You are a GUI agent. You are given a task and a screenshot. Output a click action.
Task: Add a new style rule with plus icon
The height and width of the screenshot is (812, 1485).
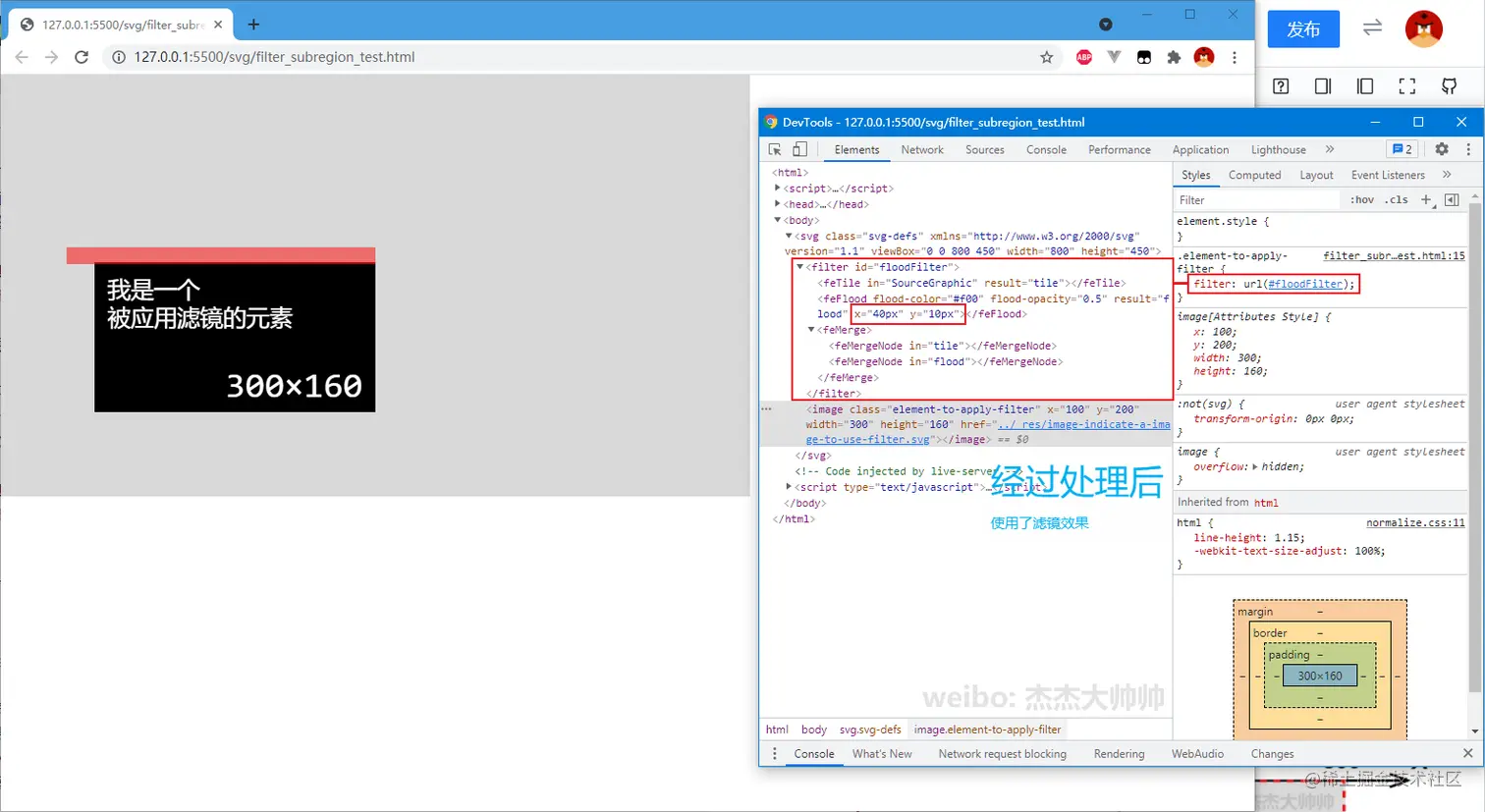point(1427,199)
